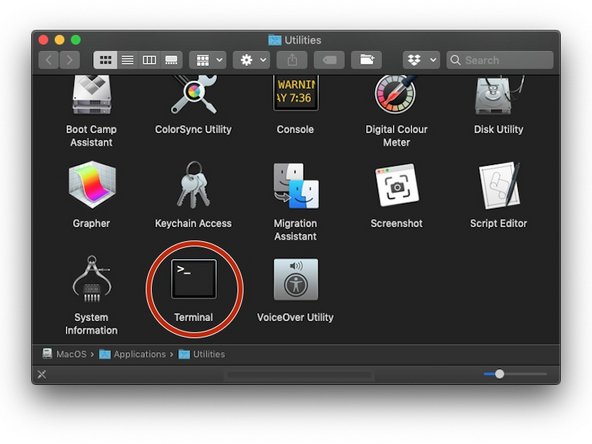Screen dimensions: 592x444
Task: Switch to column view
Action: point(150,60)
